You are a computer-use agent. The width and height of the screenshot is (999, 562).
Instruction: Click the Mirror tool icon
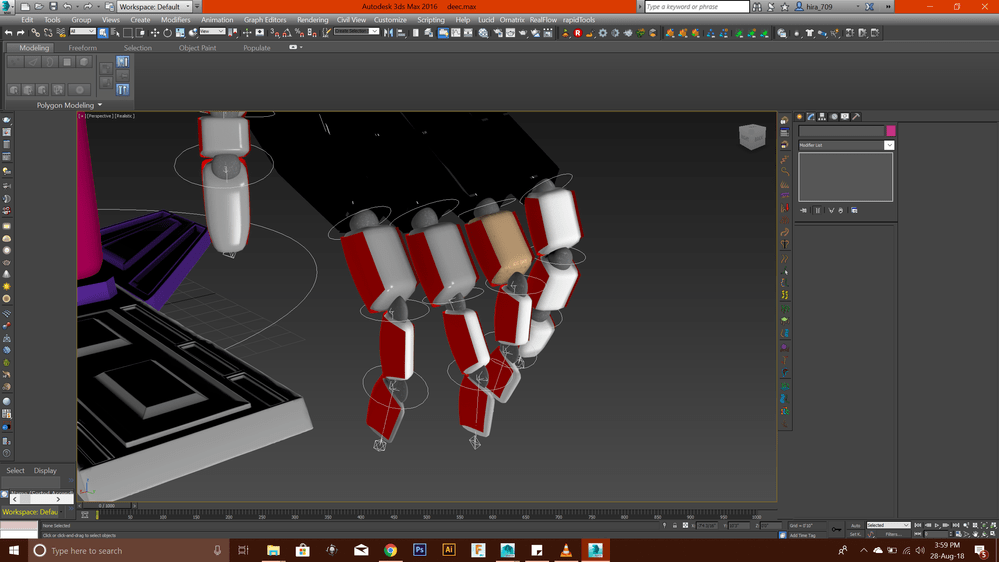(387, 32)
